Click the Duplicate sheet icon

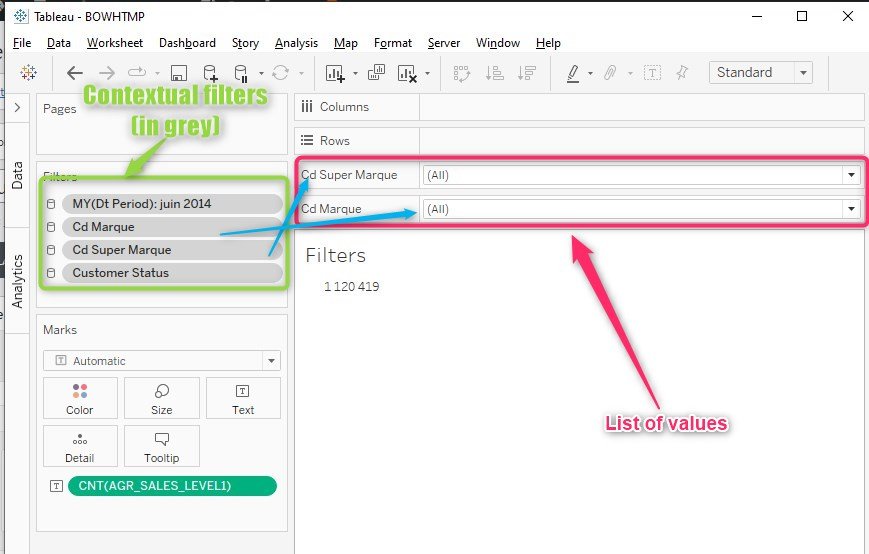click(376, 73)
